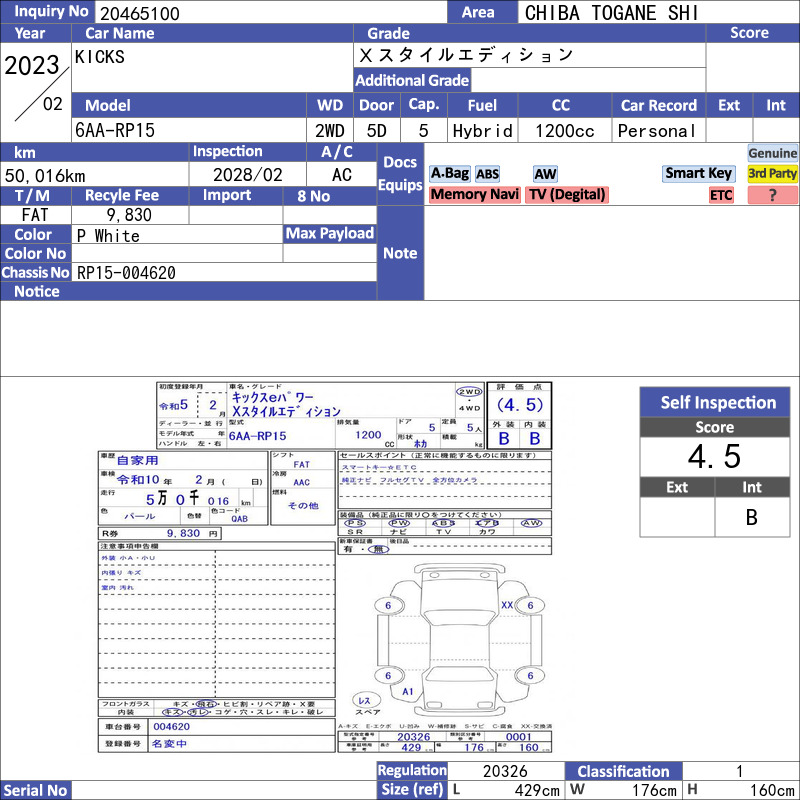Select the 5D door value
The image size is (800, 800).
(x=377, y=131)
